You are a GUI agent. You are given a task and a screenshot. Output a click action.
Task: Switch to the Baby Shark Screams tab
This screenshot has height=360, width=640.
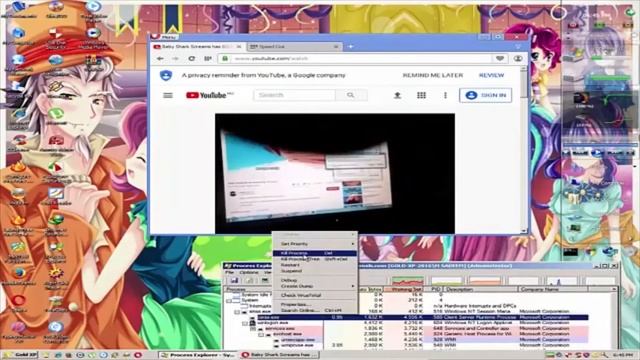pos(198,47)
